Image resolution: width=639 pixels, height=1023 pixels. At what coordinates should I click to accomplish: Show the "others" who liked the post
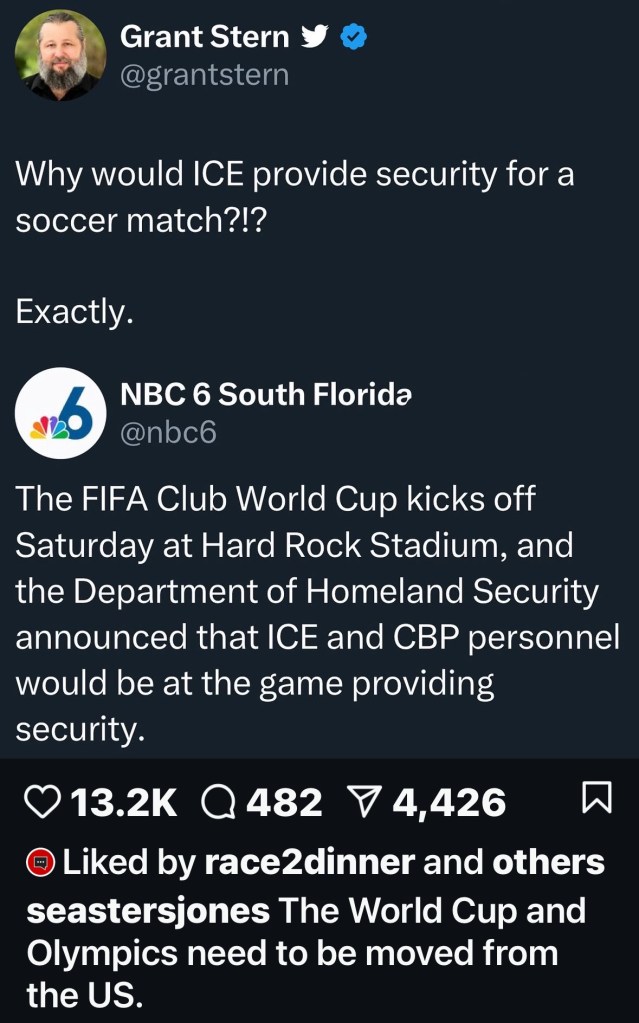(x=548, y=862)
